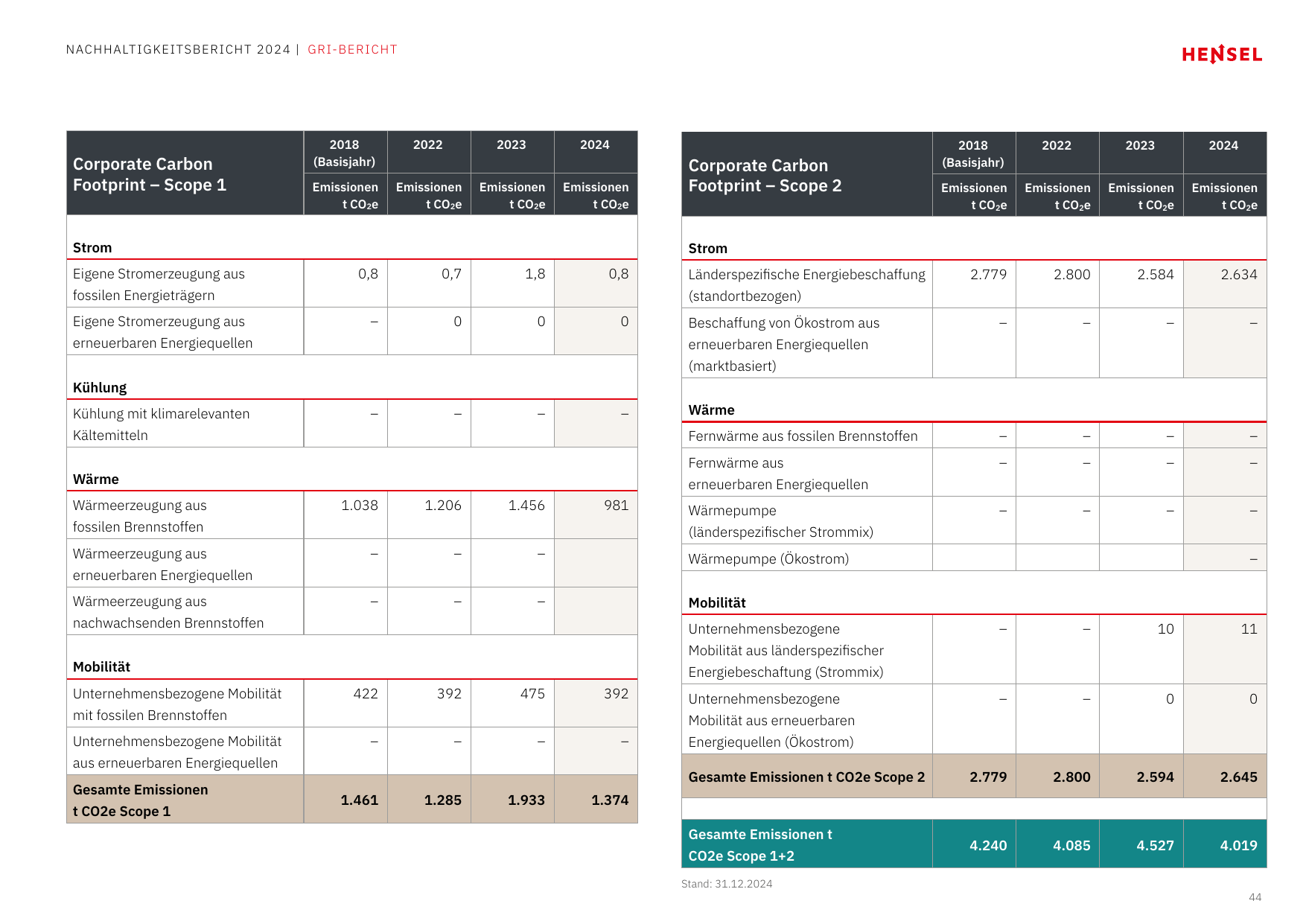Click the value 11 for Mobilität Strommix
The height and width of the screenshot is (924, 1306).
point(1249,629)
